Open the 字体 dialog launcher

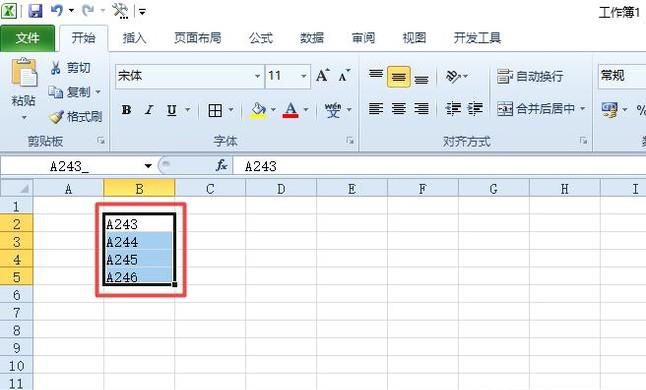pyautogui.click(x=350, y=141)
